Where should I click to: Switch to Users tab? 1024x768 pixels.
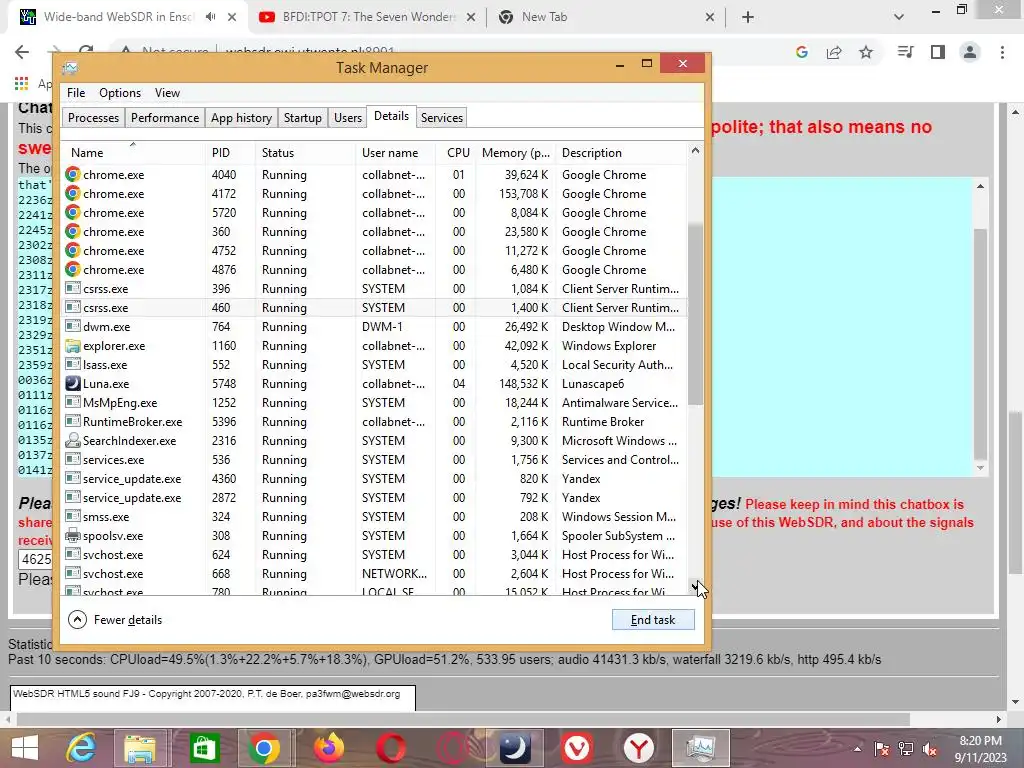pos(347,118)
